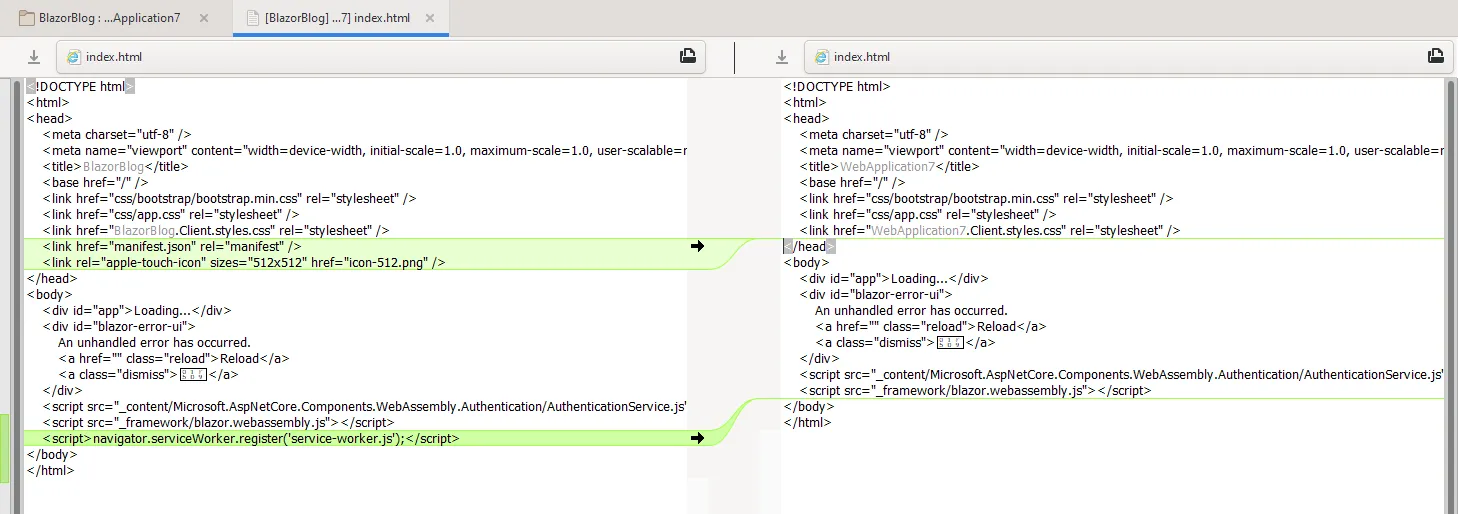This screenshot has width=1458, height=514.
Task: Click the blazor.webassembly.js script line in the left pane
Action: pos(218,422)
